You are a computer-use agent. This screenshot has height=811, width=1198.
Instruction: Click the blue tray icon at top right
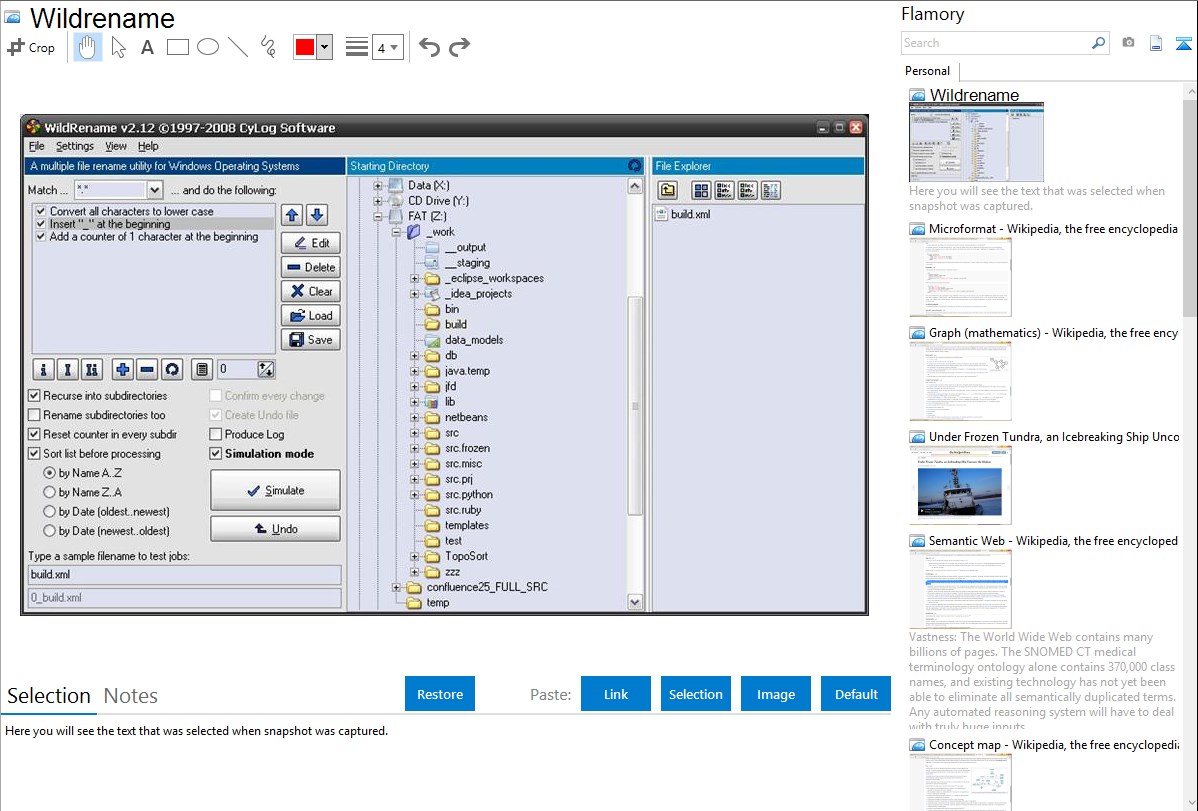pos(1183,43)
